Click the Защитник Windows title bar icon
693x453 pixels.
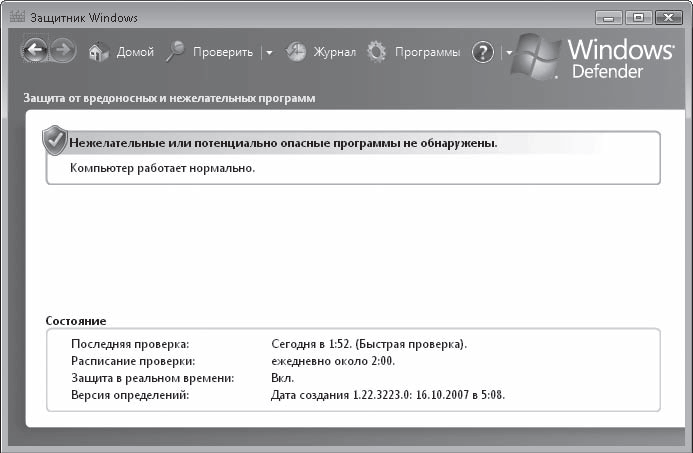[x=14, y=18]
